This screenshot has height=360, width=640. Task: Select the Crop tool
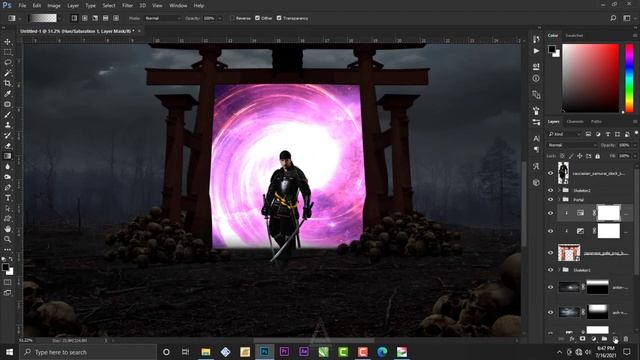[7, 83]
